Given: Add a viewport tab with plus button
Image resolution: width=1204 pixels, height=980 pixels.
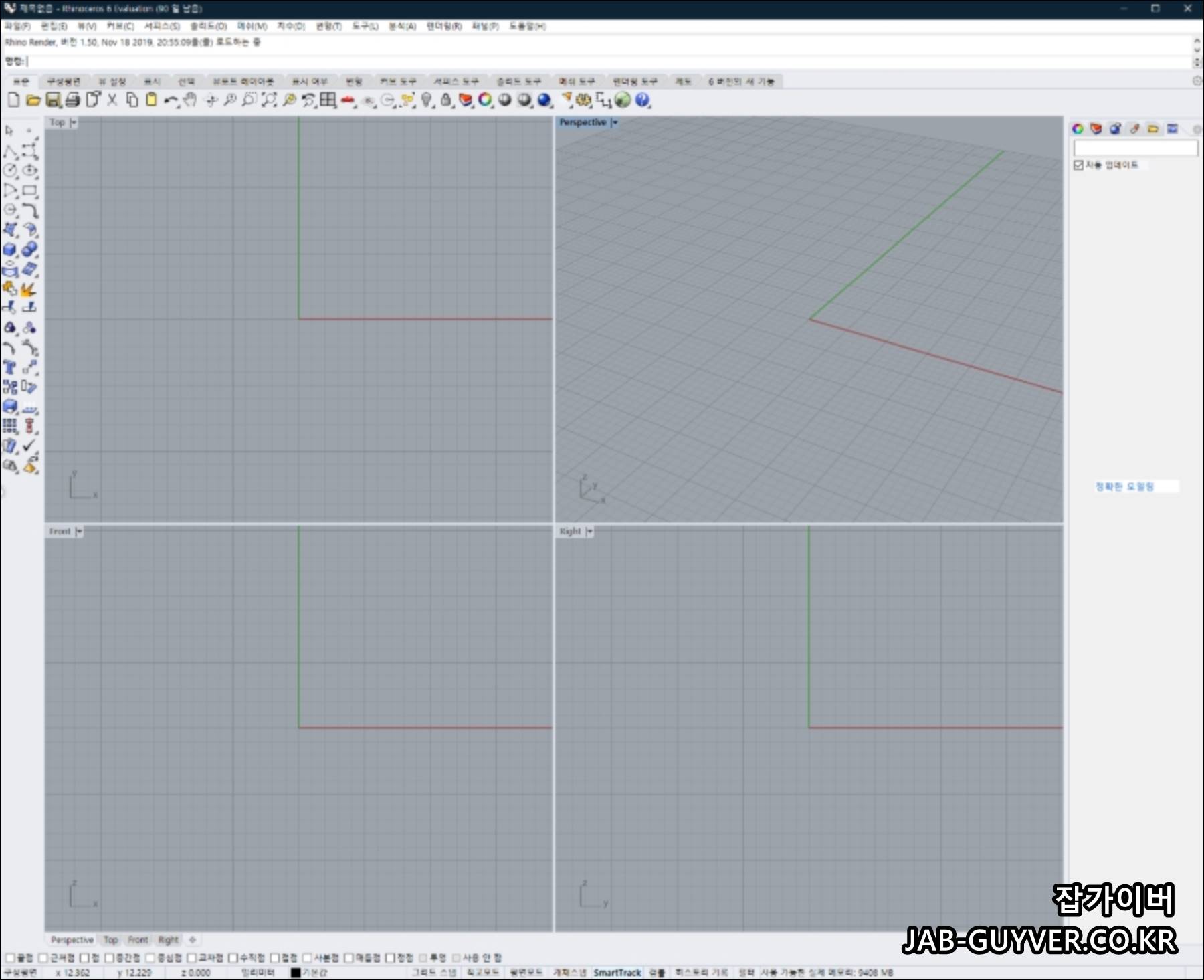Looking at the screenshot, I should [x=193, y=940].
